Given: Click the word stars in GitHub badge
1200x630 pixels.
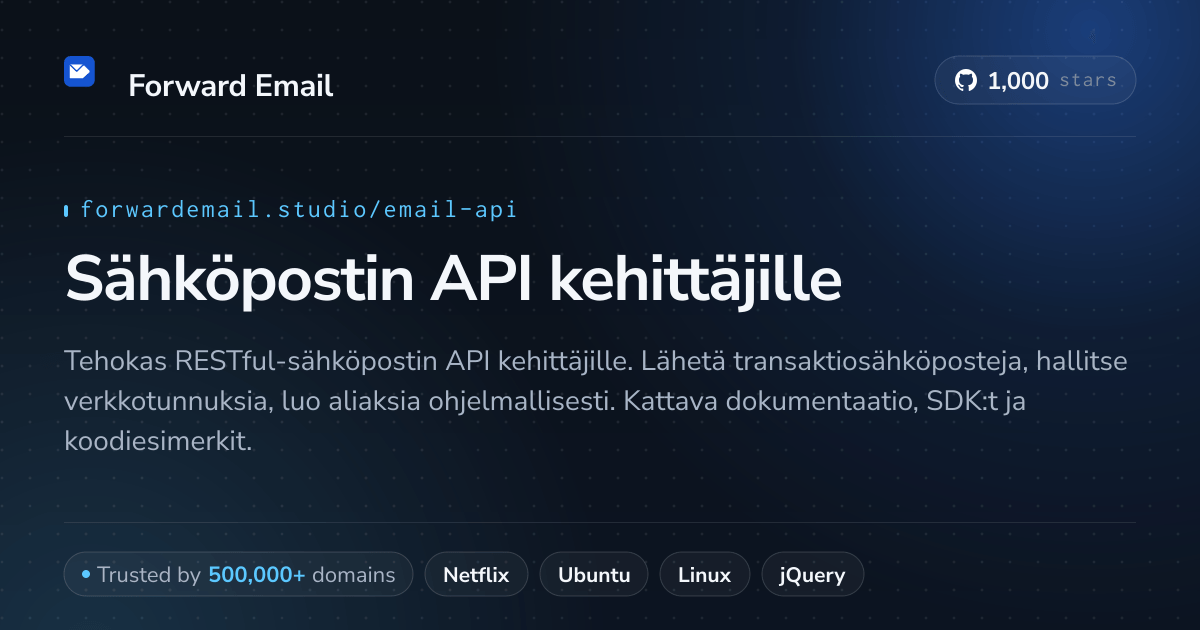Looking at the screenshot, I should click(1087, 81).
